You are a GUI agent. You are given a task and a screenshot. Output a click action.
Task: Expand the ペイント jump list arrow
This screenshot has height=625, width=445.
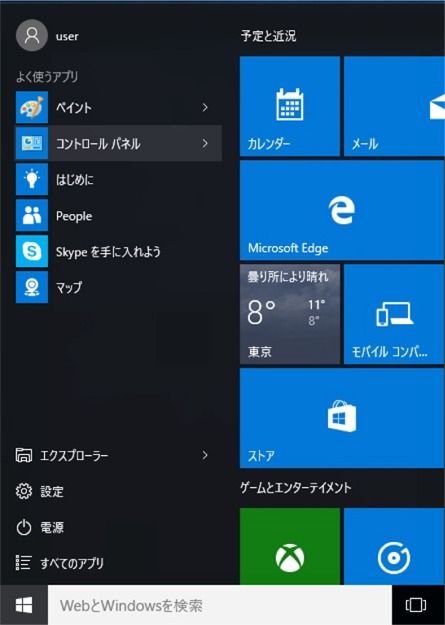tap(205, 107)
